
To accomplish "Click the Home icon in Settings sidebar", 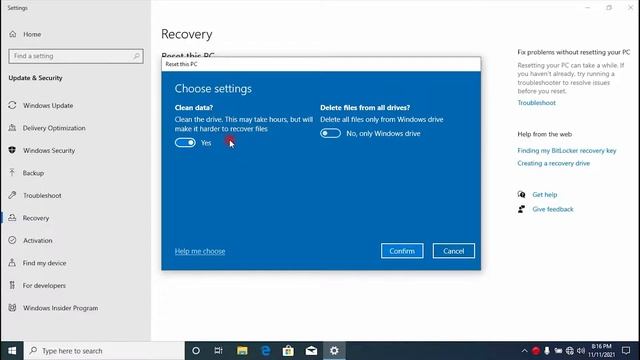I will [x=13, y=34].
